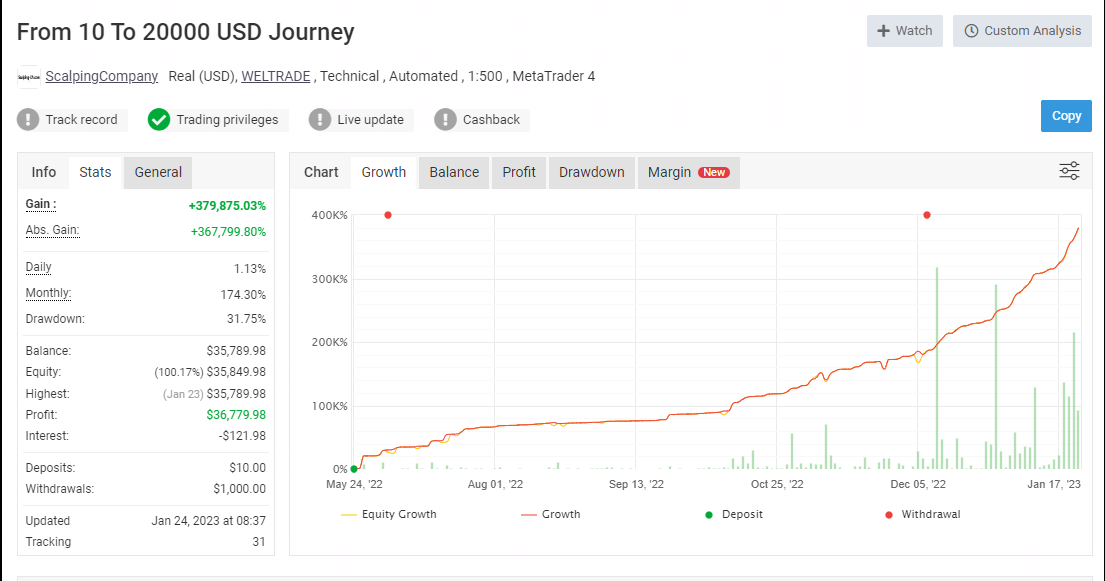This screenshot has width=1105, height=581.
Task: Open the WELTRADE broker link
Action: click(275, 76)
